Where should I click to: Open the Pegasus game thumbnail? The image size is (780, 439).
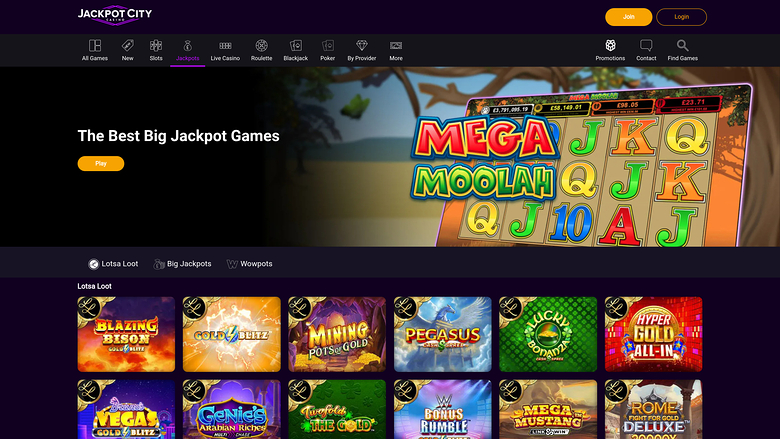coord(443,334)
